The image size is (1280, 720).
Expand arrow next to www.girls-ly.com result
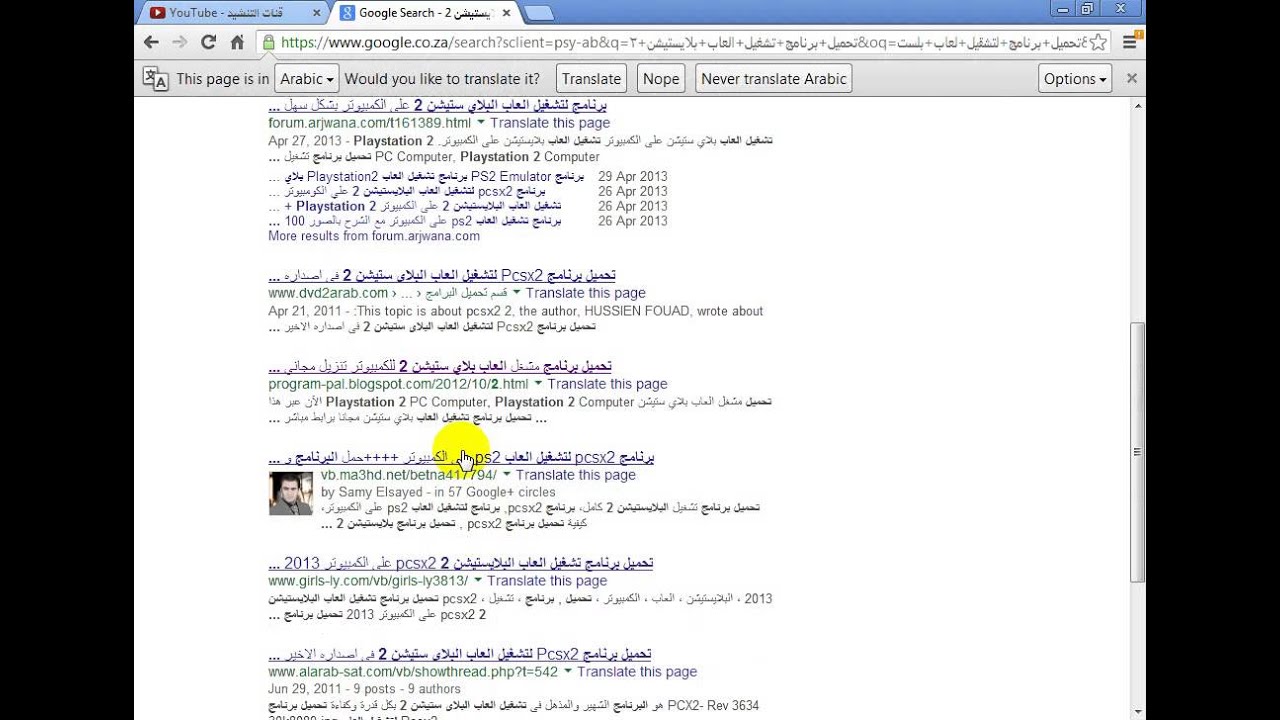click(478, 580)
